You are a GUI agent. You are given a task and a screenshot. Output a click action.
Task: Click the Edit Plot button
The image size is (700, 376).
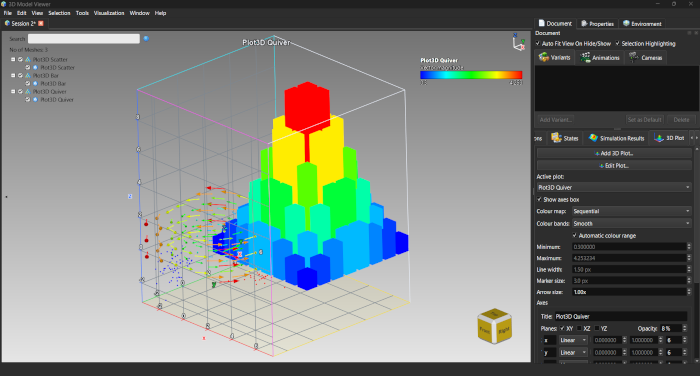click(x=614, y=165)
